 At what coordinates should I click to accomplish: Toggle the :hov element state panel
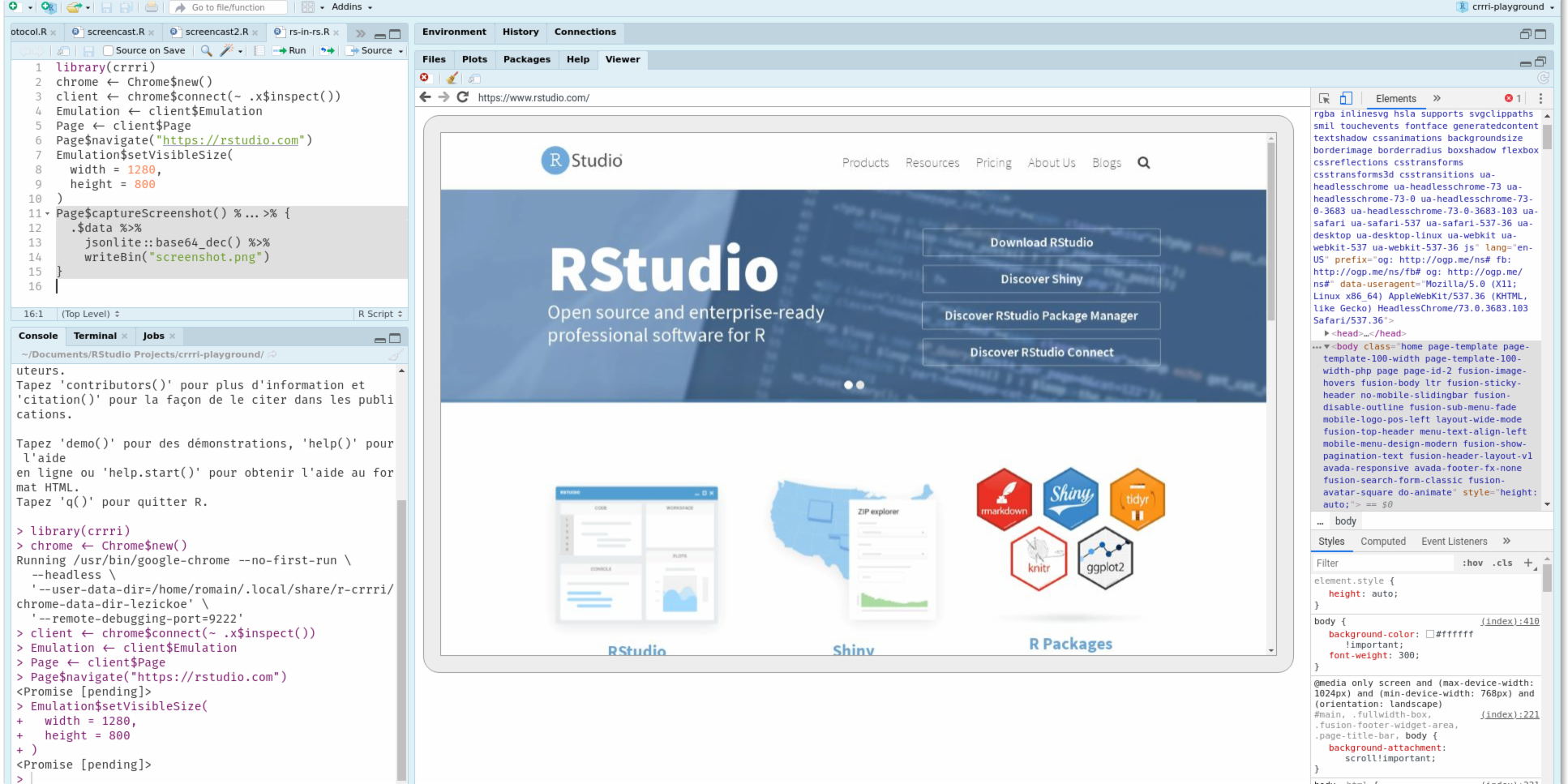coord(1472,563)
